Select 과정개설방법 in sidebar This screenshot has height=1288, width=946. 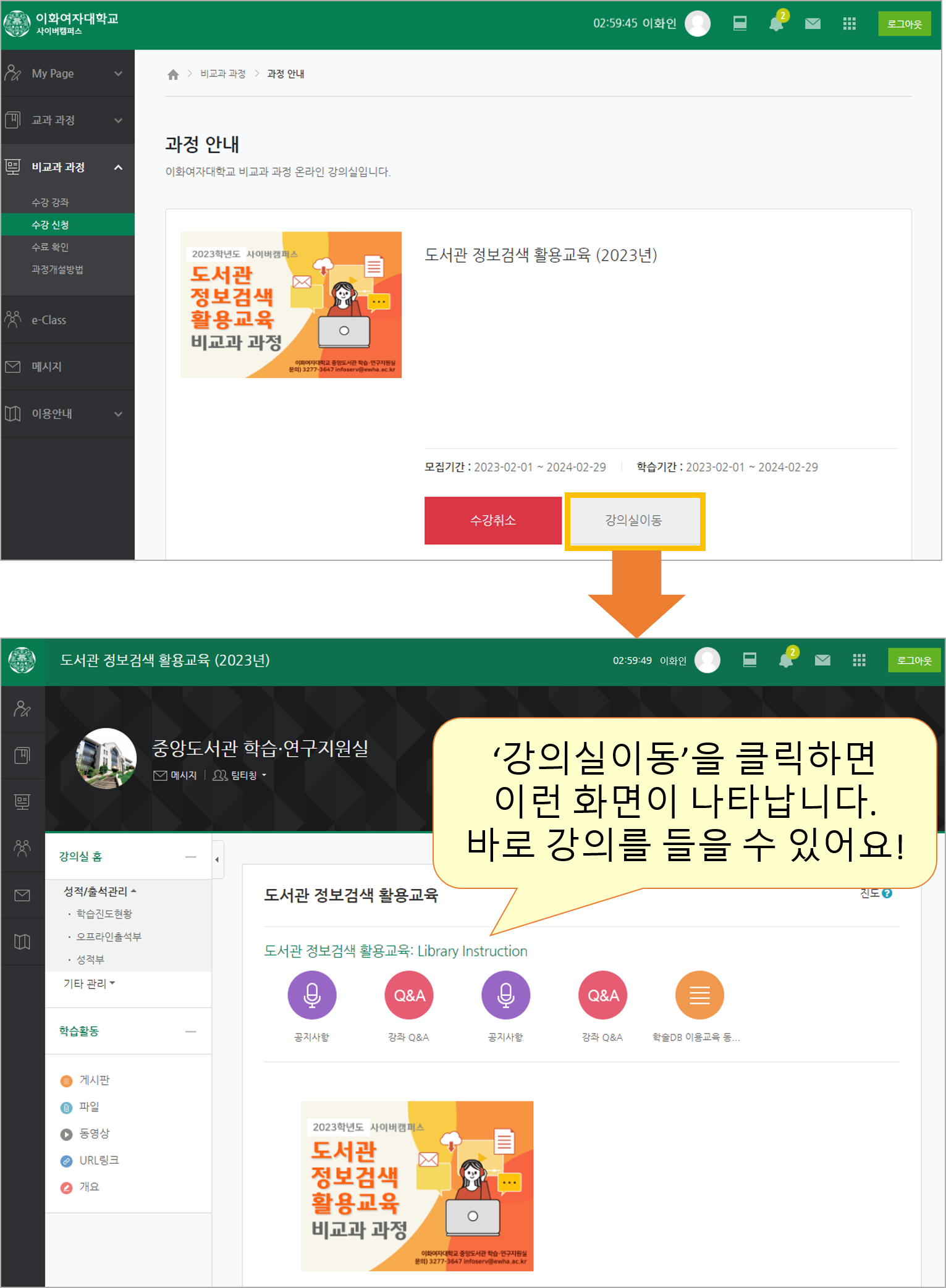point(57,269)
